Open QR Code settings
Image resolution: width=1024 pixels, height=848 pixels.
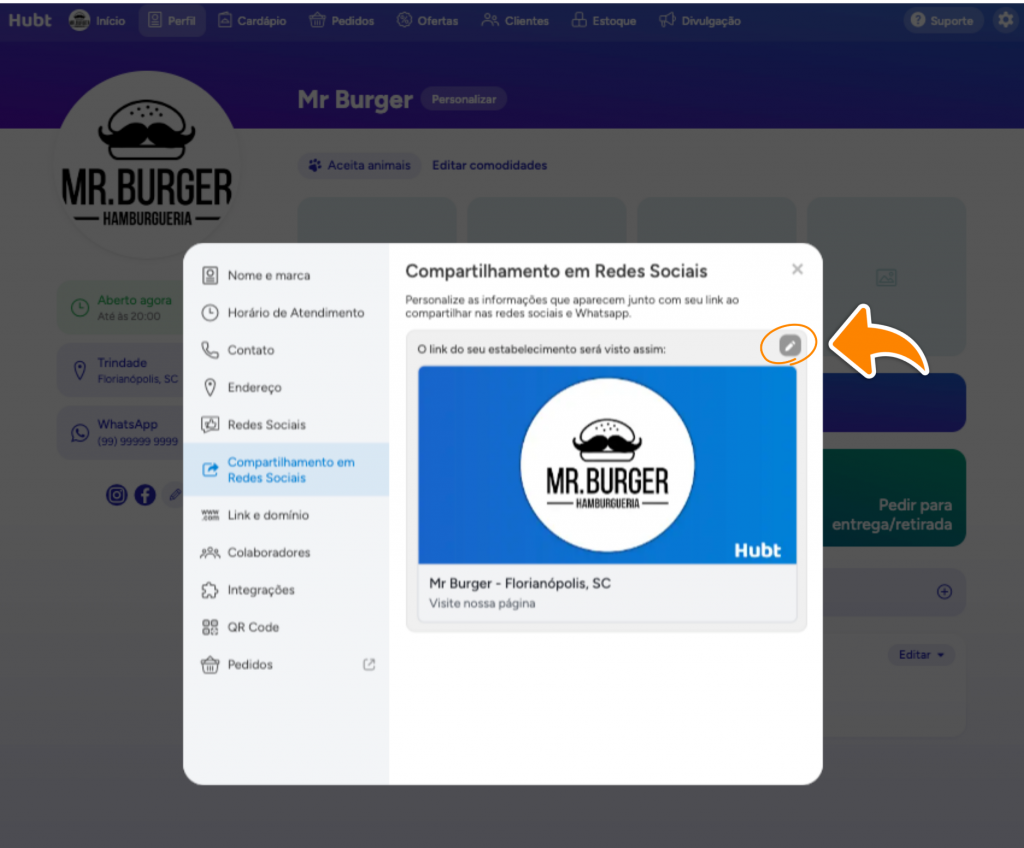(x=287, y=627)
